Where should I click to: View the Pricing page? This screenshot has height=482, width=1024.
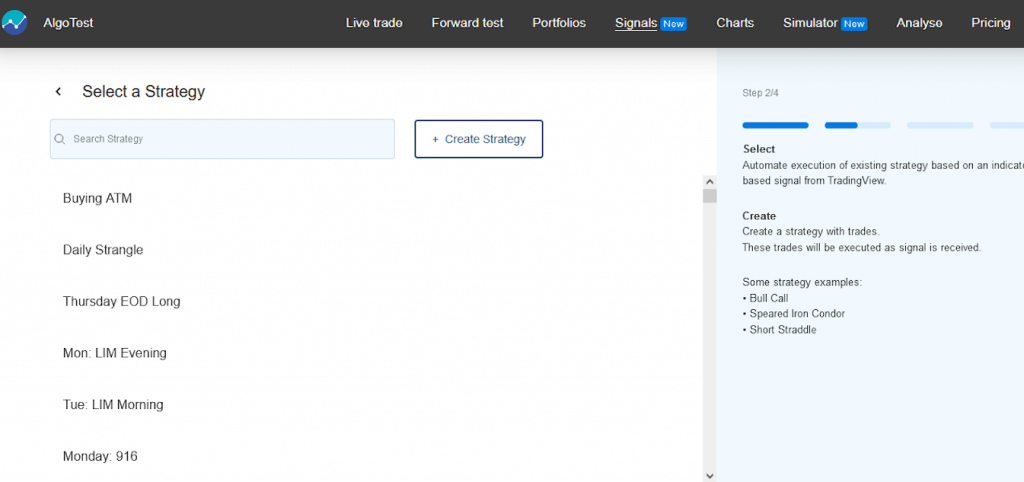point(990,23)
